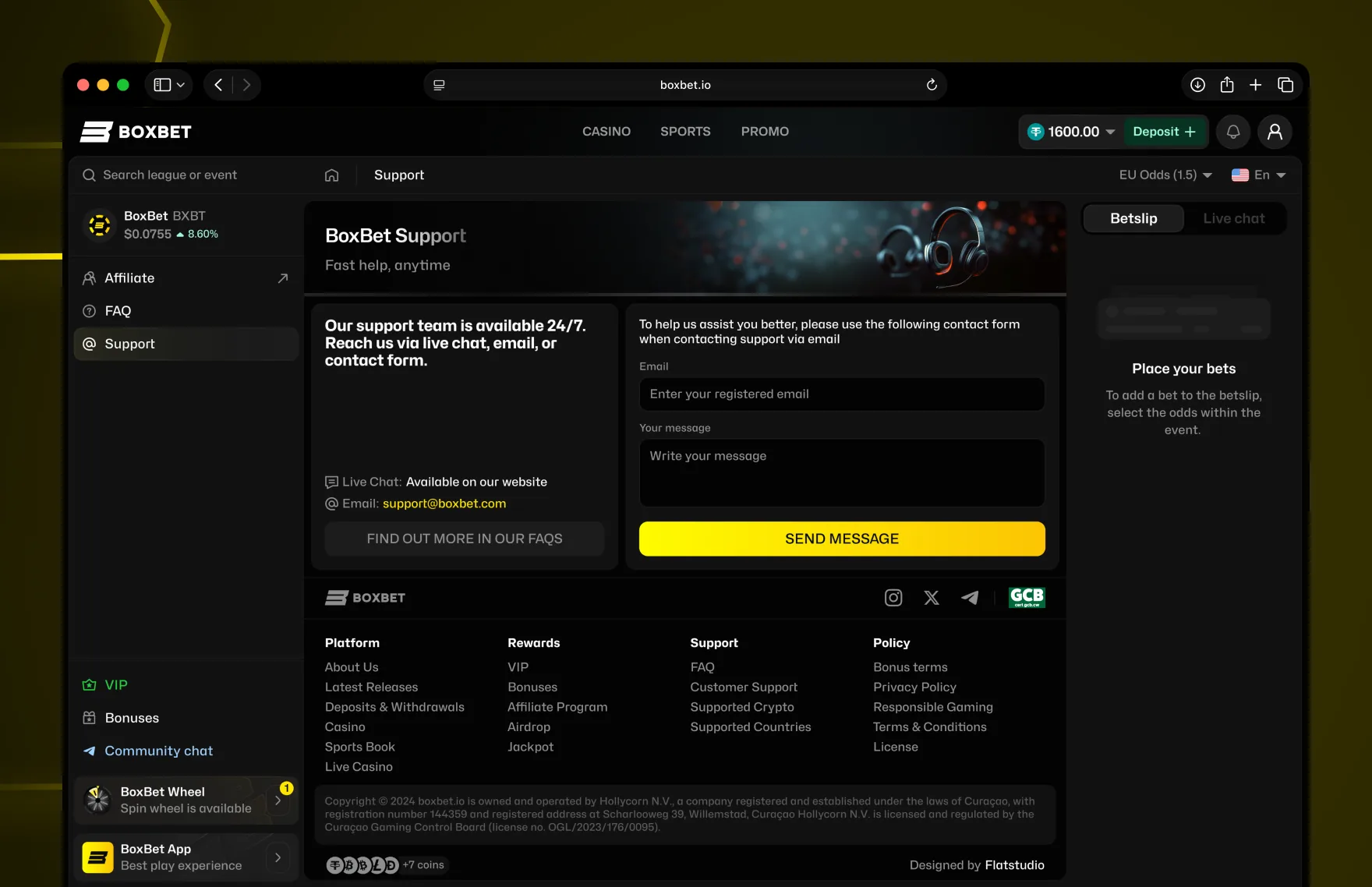This screenshot has width=1372, height=887.
Task: Click the BXBT token coin icon
Action: (x=99, y=224)
